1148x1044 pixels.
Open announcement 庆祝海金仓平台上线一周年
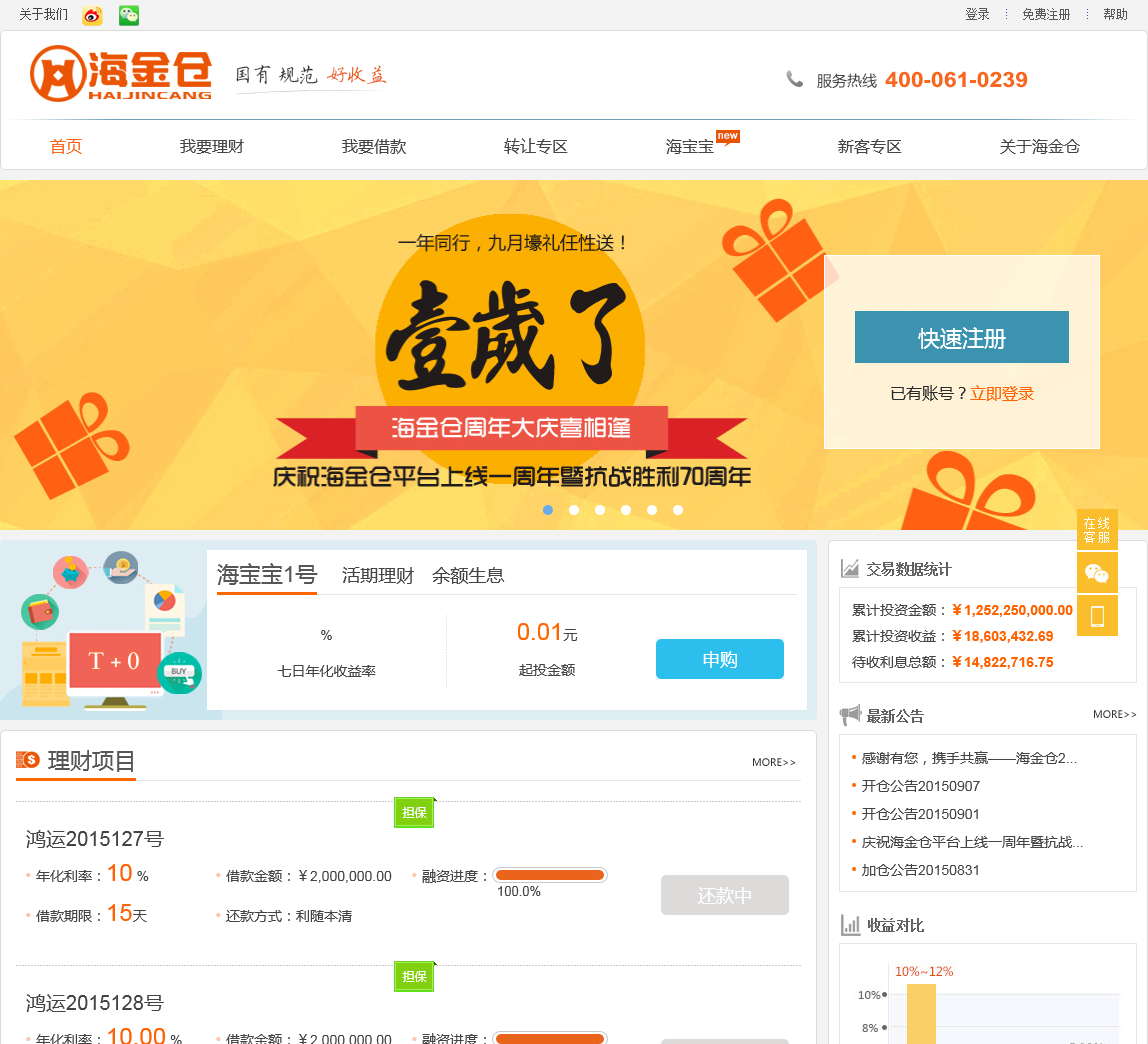[x=972, y=842]
